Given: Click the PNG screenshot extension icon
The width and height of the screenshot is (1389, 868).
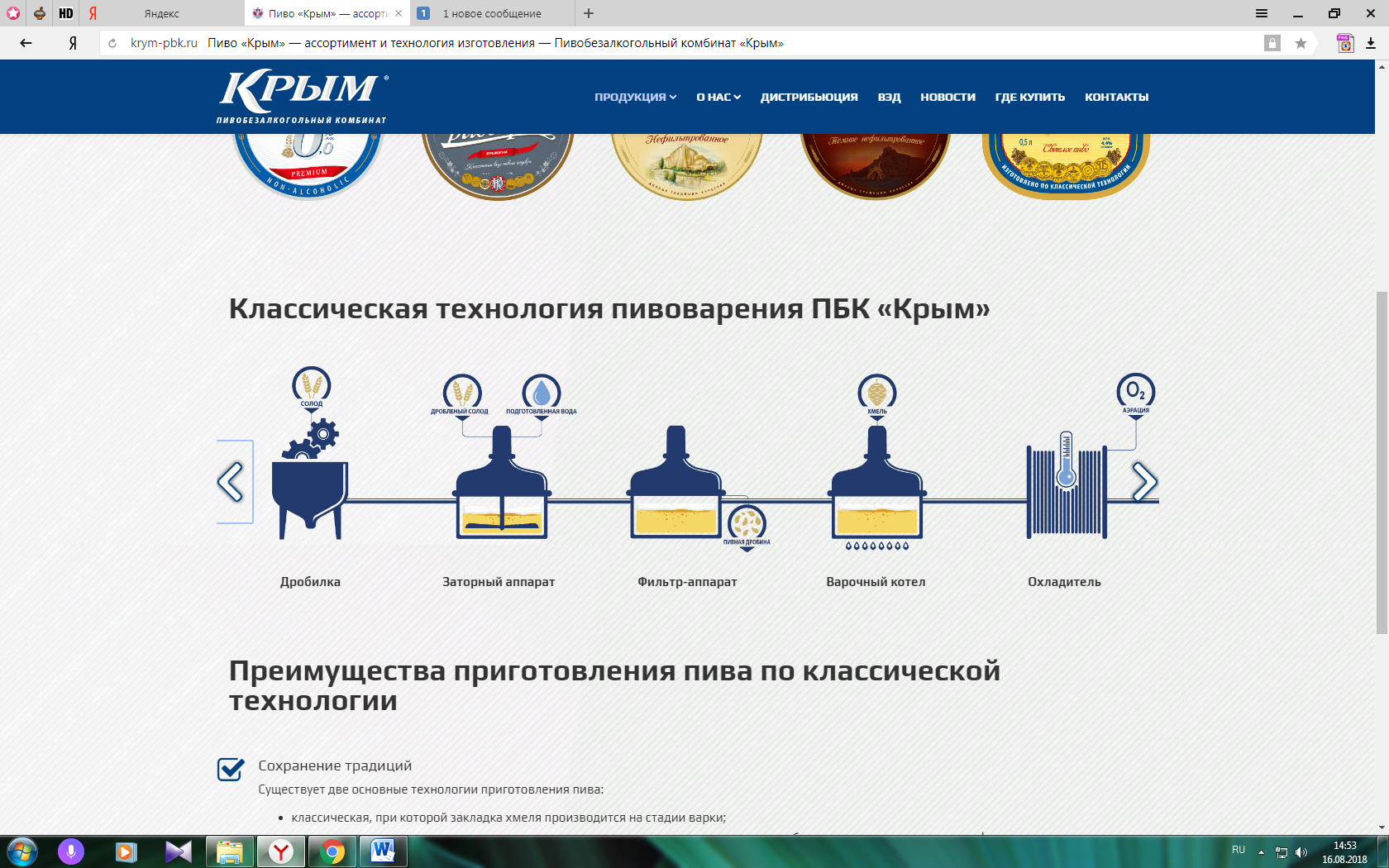Looking at the screenshot, I should 1345,43.
